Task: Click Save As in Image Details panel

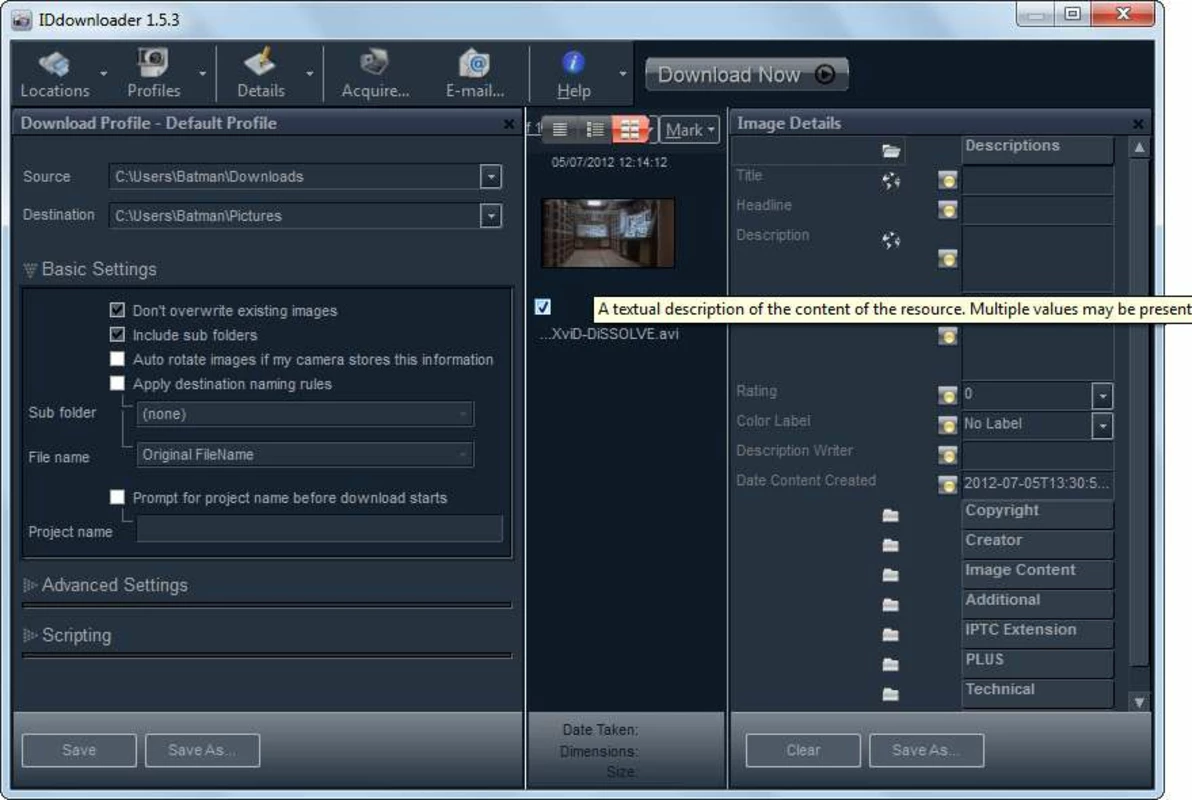Action: pyautogui.click(x=926, y=750)
